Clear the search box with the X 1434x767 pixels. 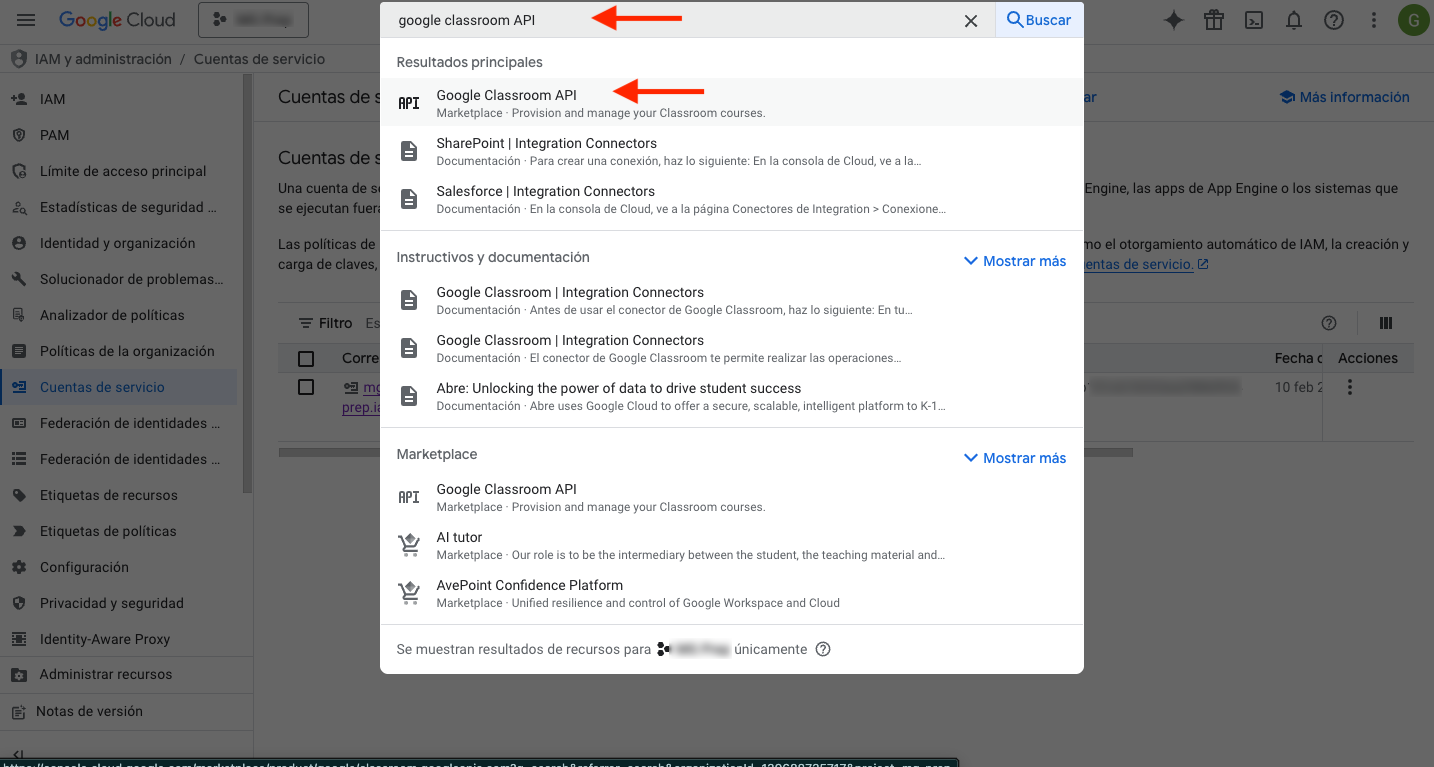[970, 21]
